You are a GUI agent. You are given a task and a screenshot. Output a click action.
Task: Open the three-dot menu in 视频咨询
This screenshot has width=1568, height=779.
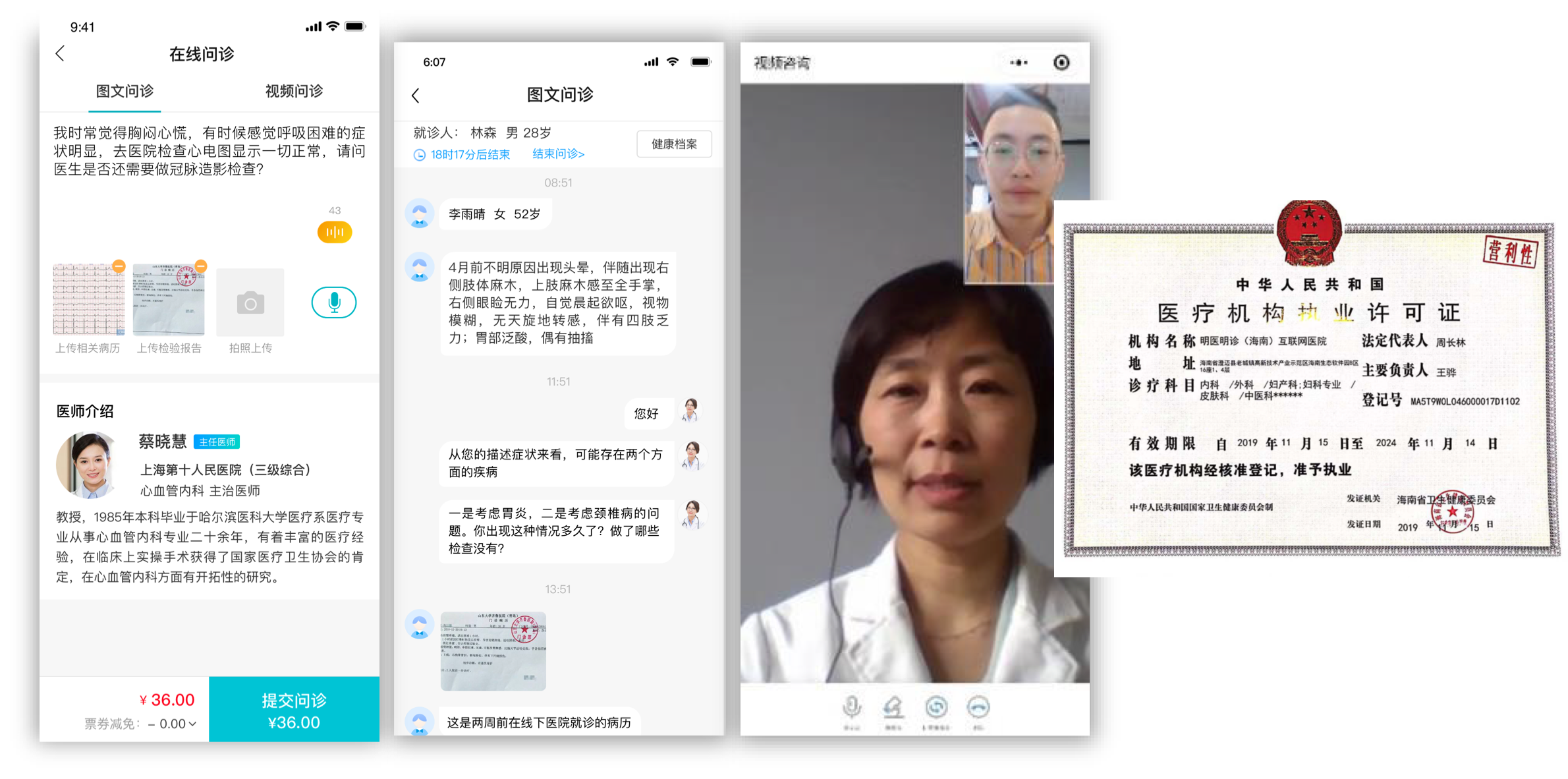1019,63
